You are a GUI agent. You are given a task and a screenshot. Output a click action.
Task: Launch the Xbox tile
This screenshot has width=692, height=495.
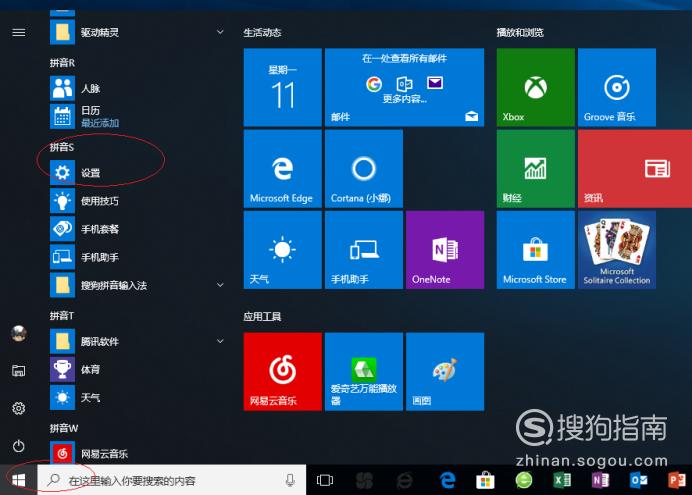[x=535, y=87]
